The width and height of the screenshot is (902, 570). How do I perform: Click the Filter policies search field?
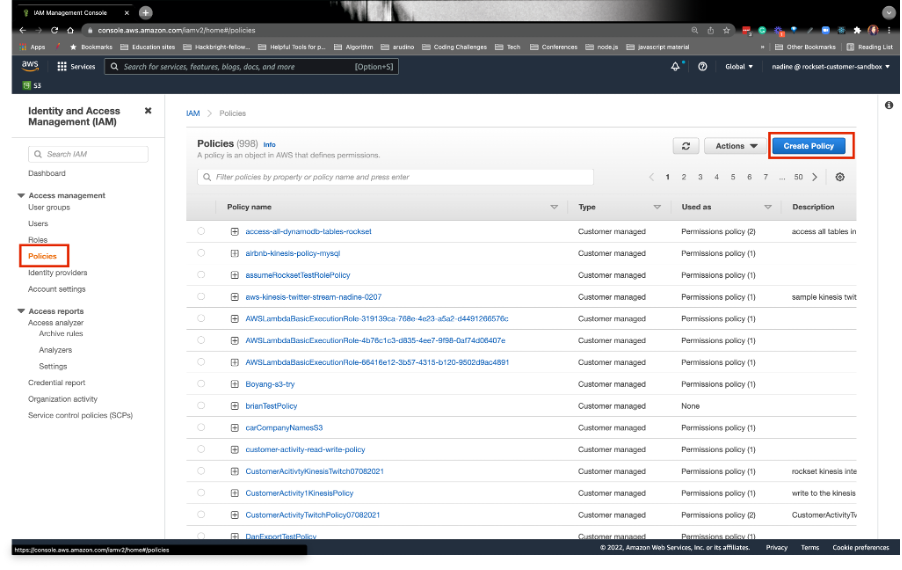click(x=395, y=177)
